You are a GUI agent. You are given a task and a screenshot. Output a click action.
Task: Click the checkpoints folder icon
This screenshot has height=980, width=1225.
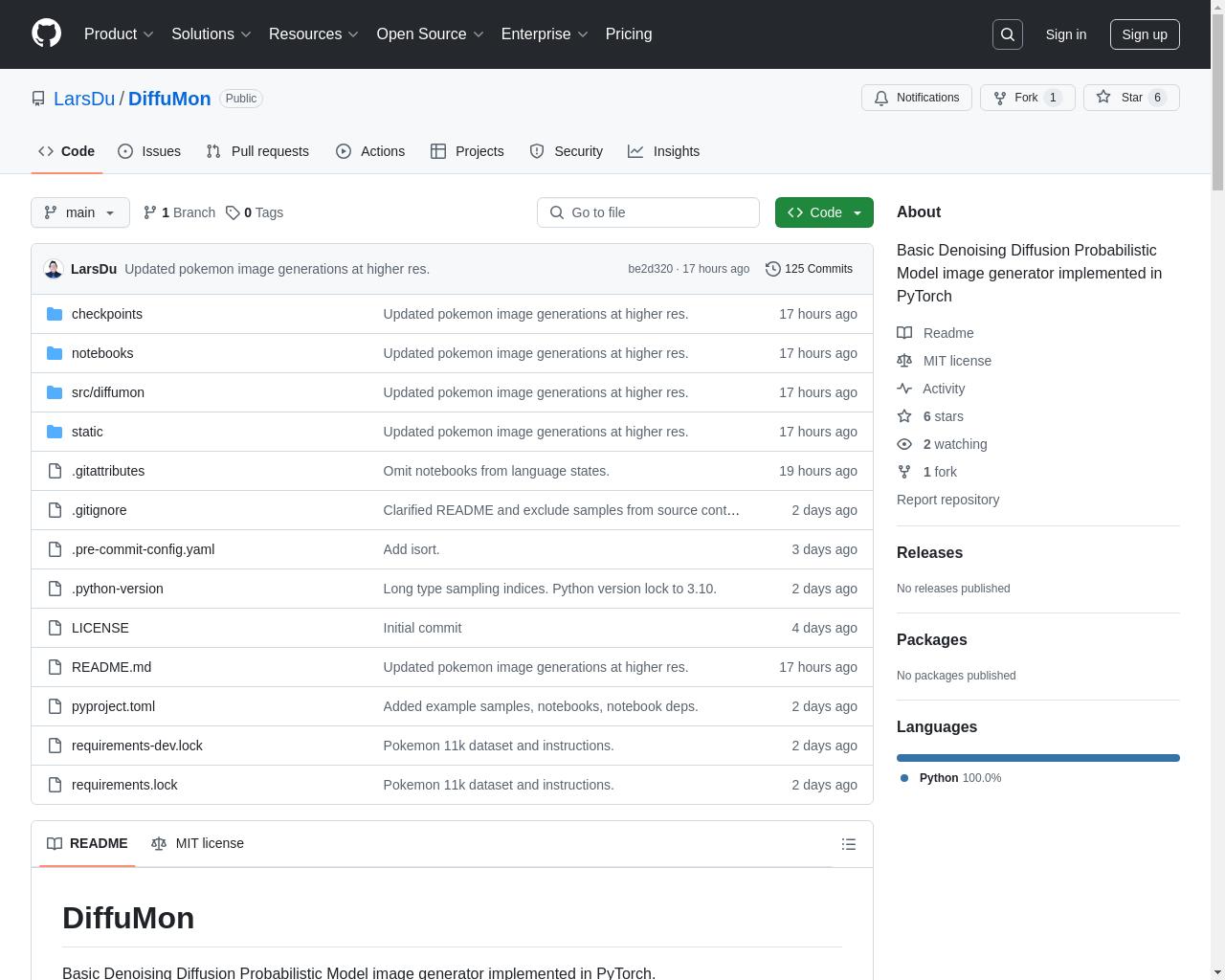pyautogui.click(x=55, y=314)
